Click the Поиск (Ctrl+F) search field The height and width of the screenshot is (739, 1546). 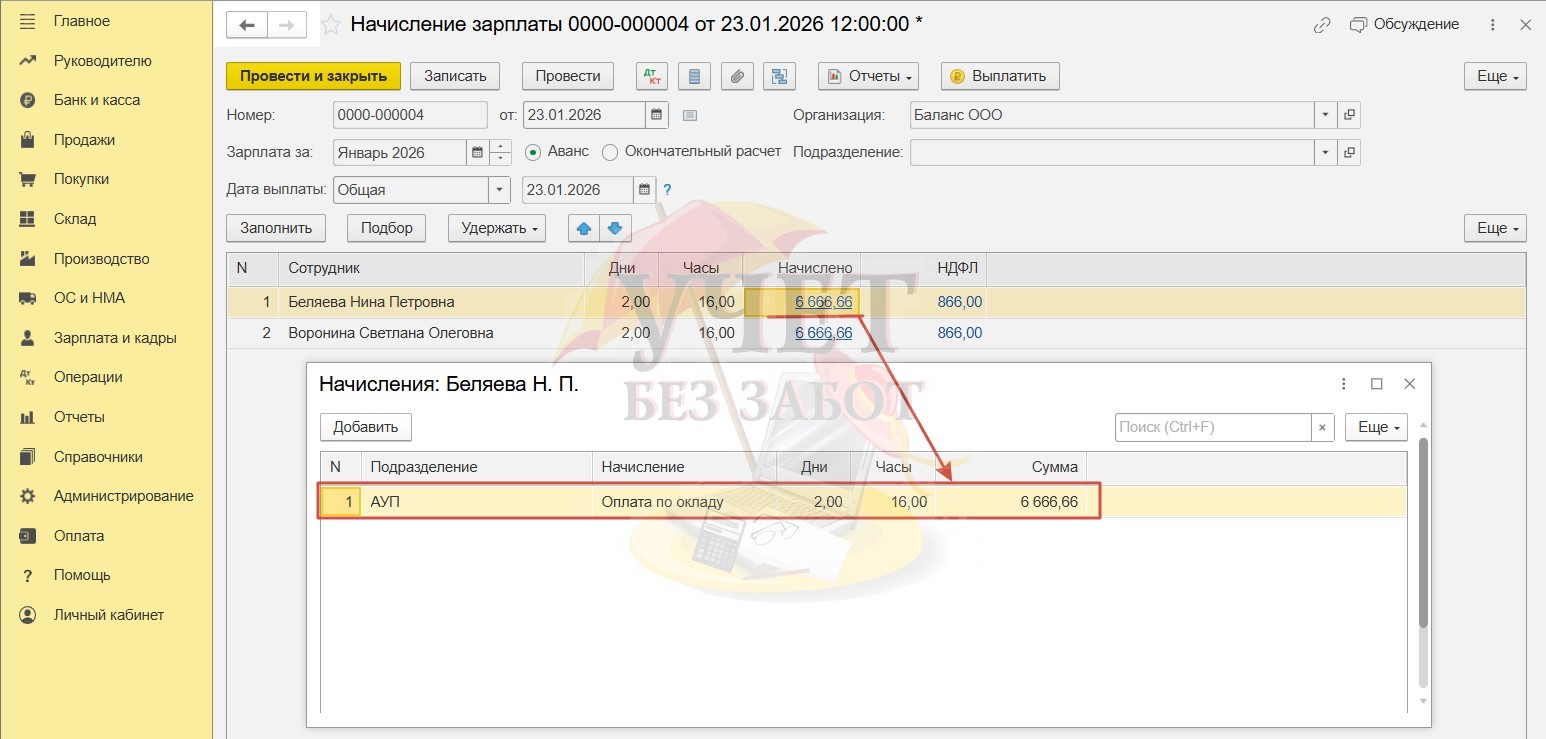pos(1212,427)
